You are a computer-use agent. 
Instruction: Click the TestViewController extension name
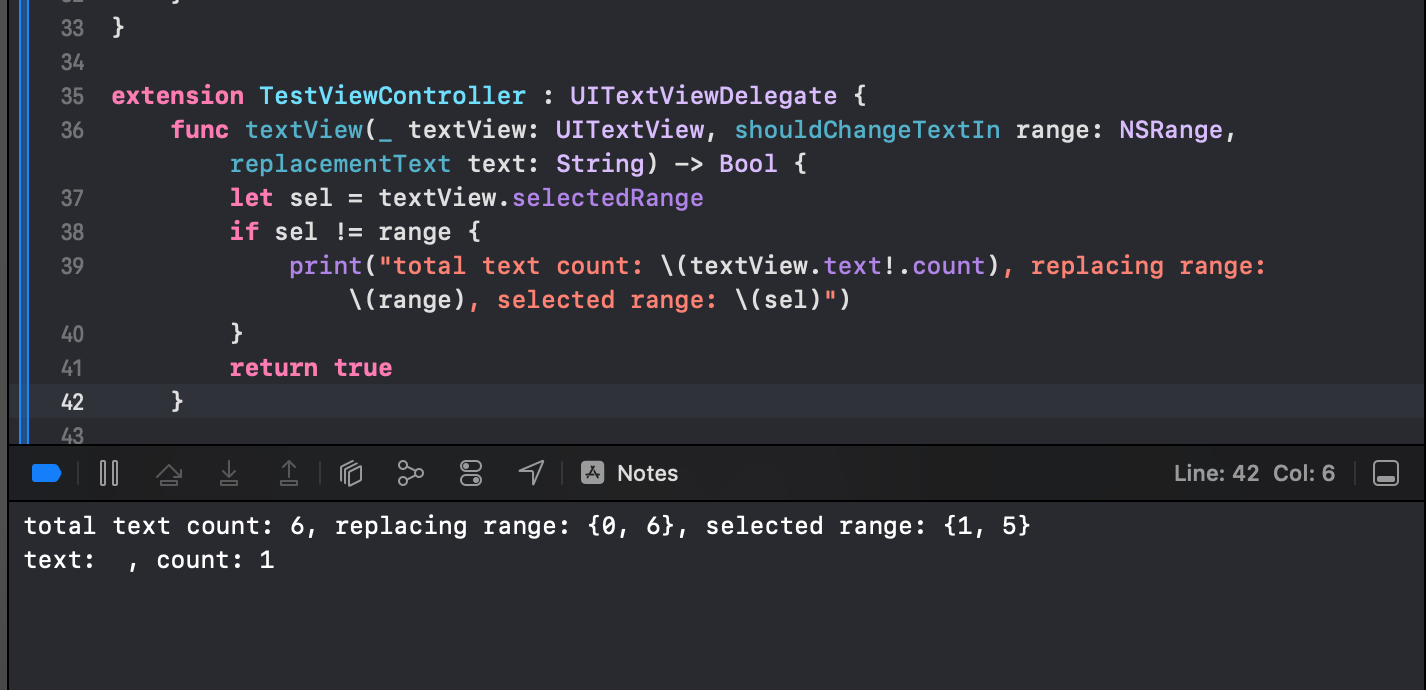pos(392,96)
